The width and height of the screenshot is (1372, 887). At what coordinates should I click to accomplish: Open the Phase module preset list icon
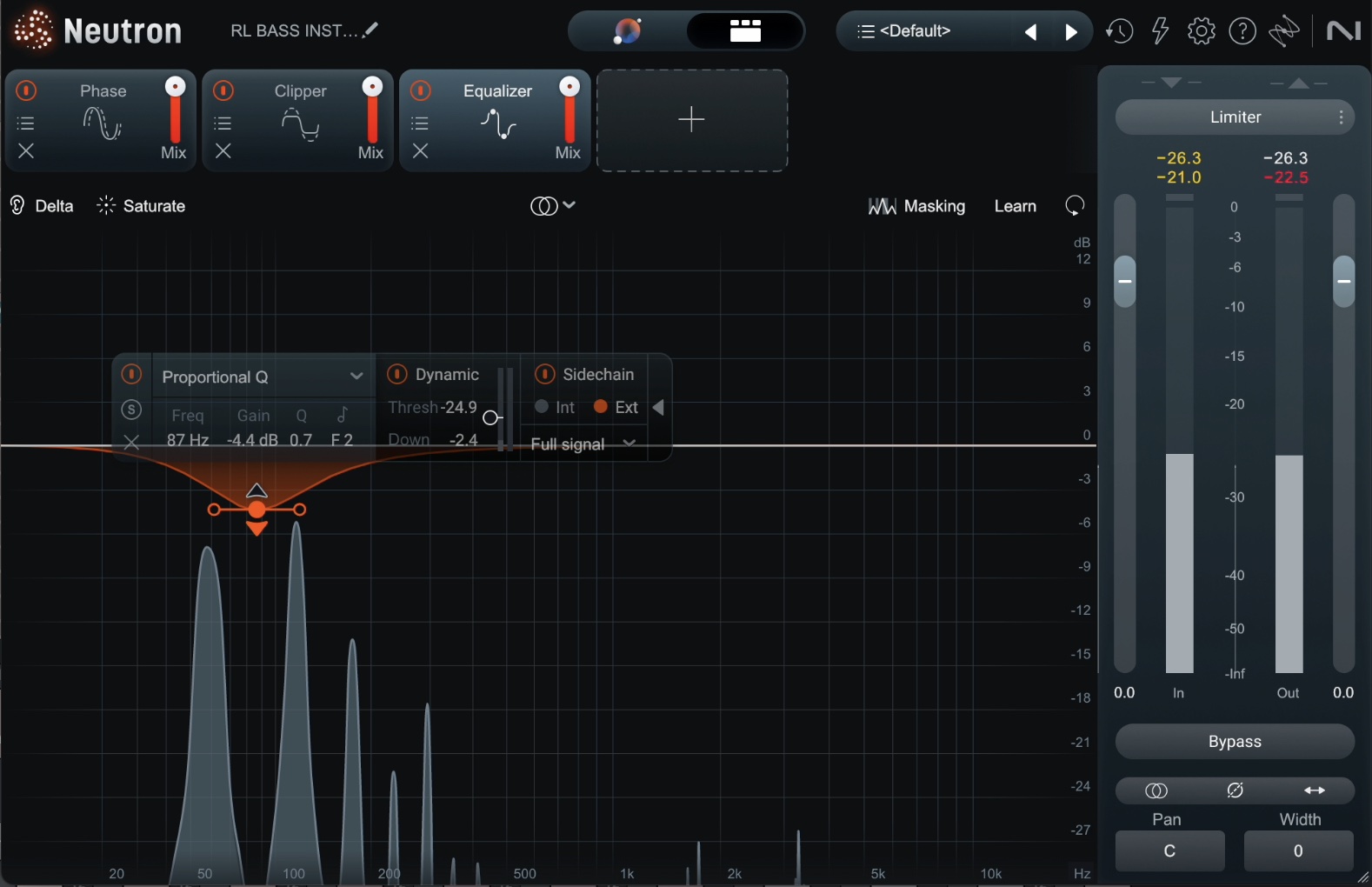[x=26, y=123]
